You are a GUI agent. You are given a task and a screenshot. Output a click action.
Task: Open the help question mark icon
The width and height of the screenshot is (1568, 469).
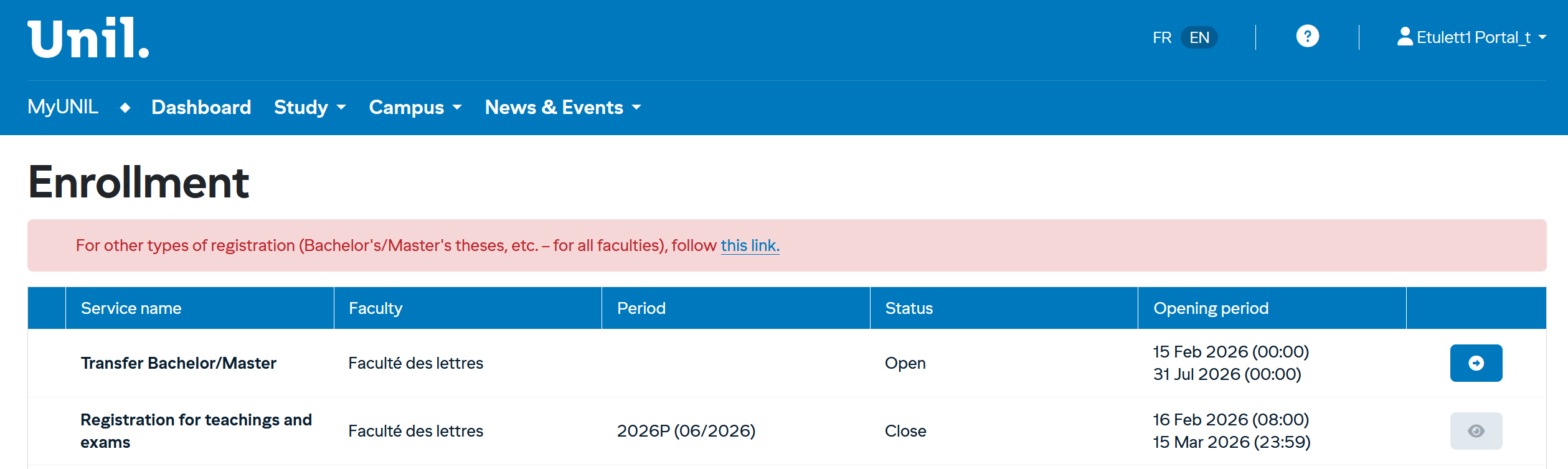point(1307,37)
